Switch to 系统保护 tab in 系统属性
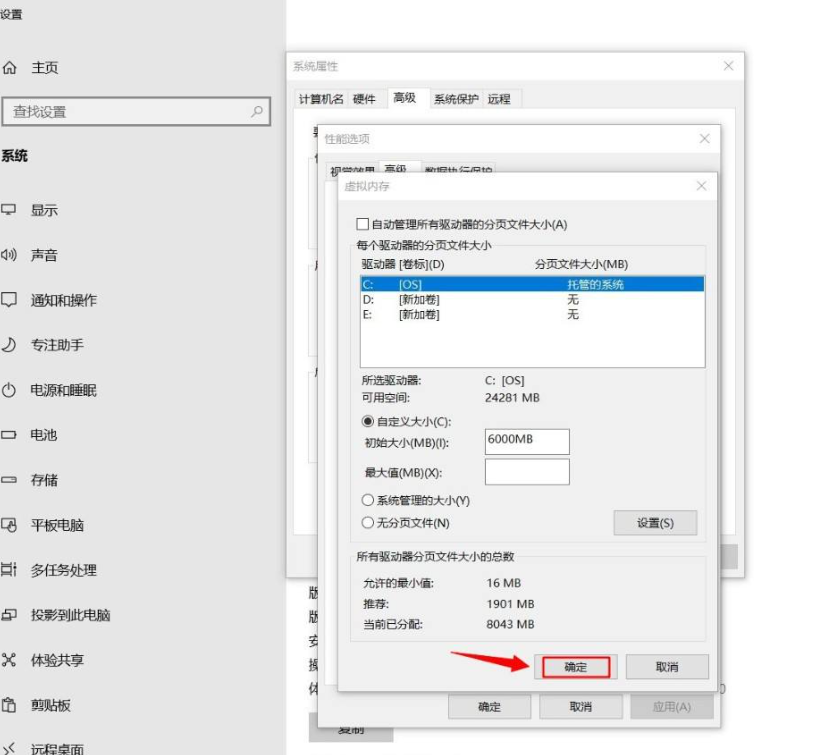 pos(456,99)
